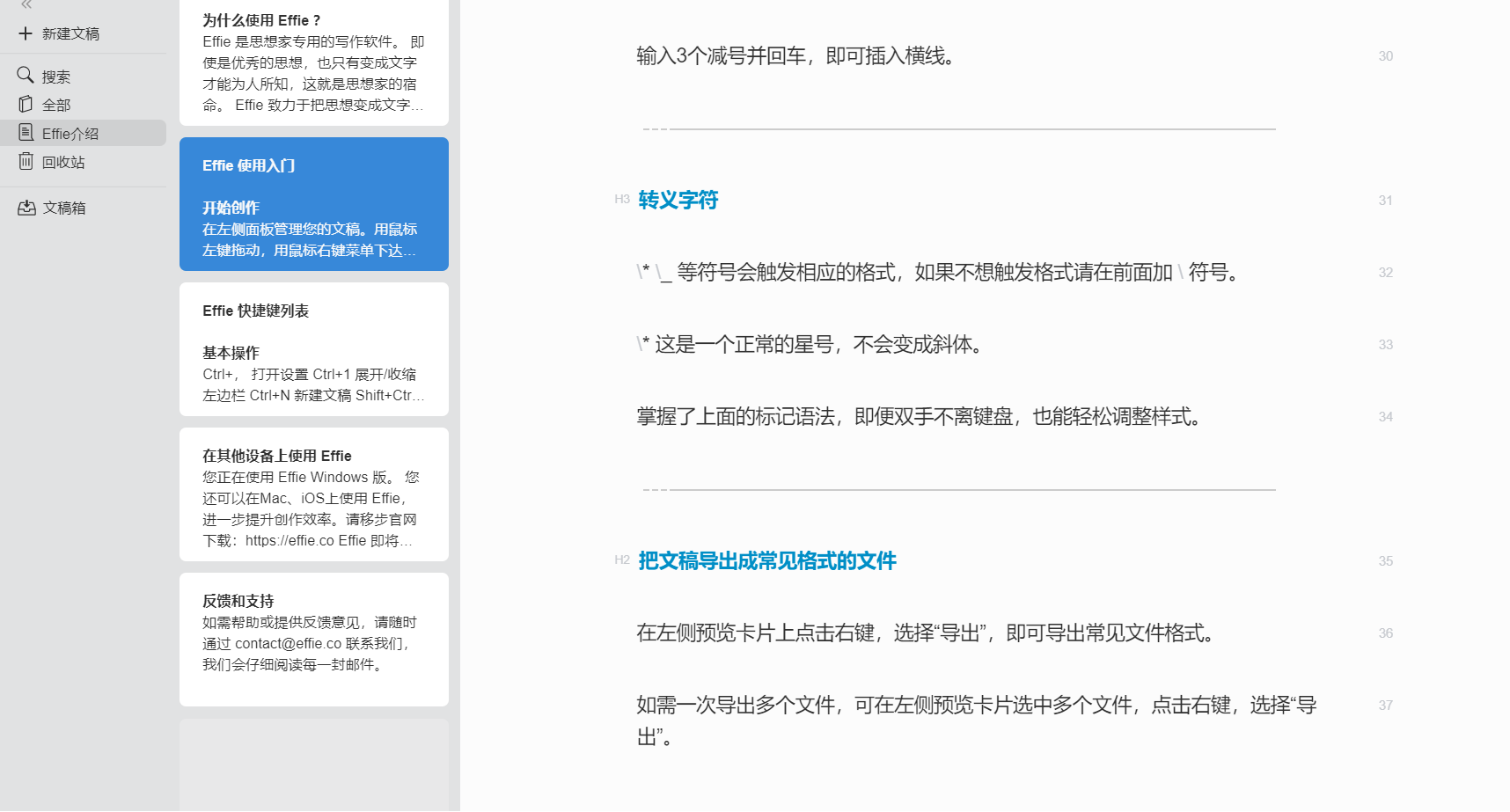Click line number 35 in the editor margin
Screen dimensions: 1510x812
pos(1386,560)
